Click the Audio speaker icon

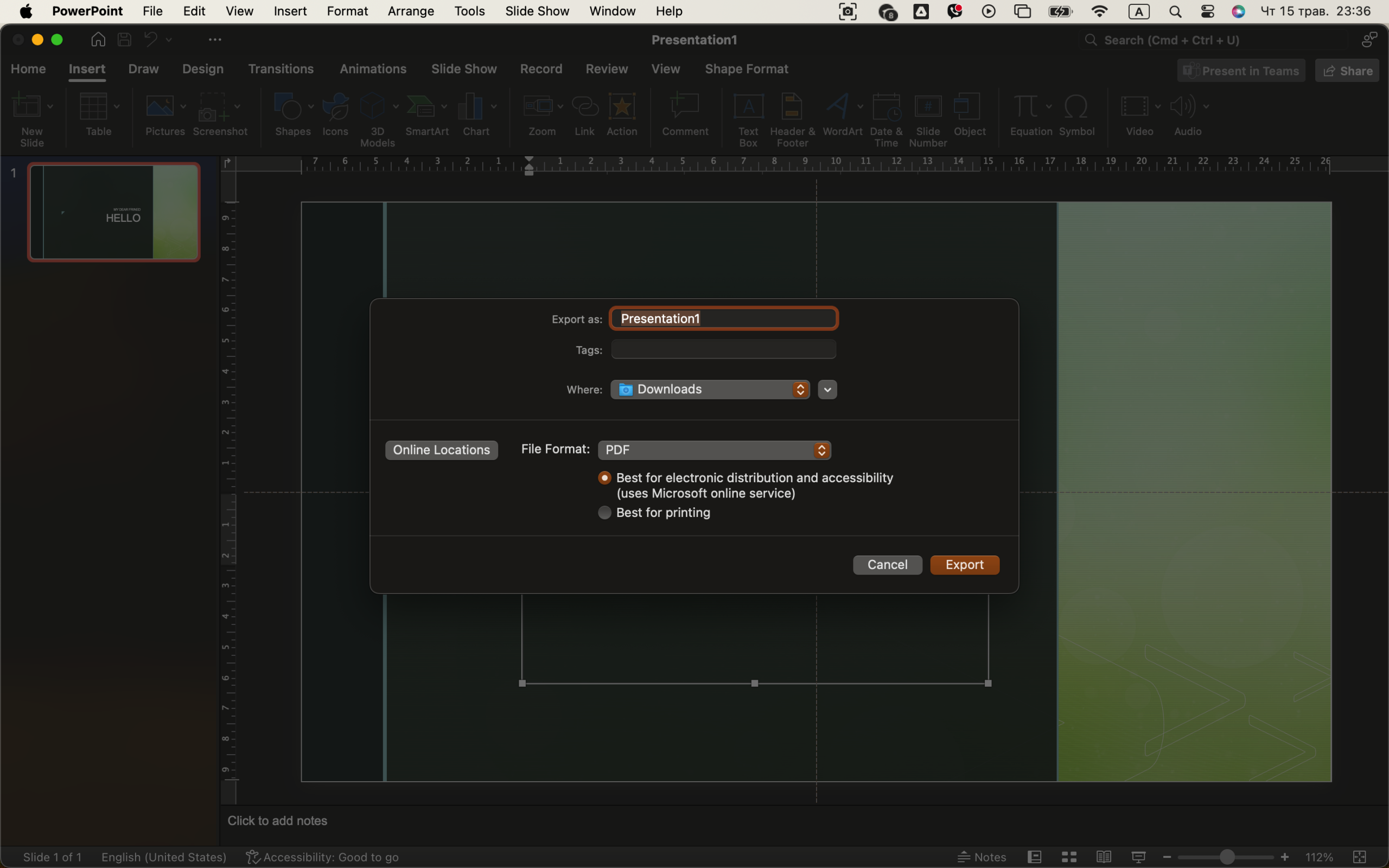click(x=1182, y=106)
